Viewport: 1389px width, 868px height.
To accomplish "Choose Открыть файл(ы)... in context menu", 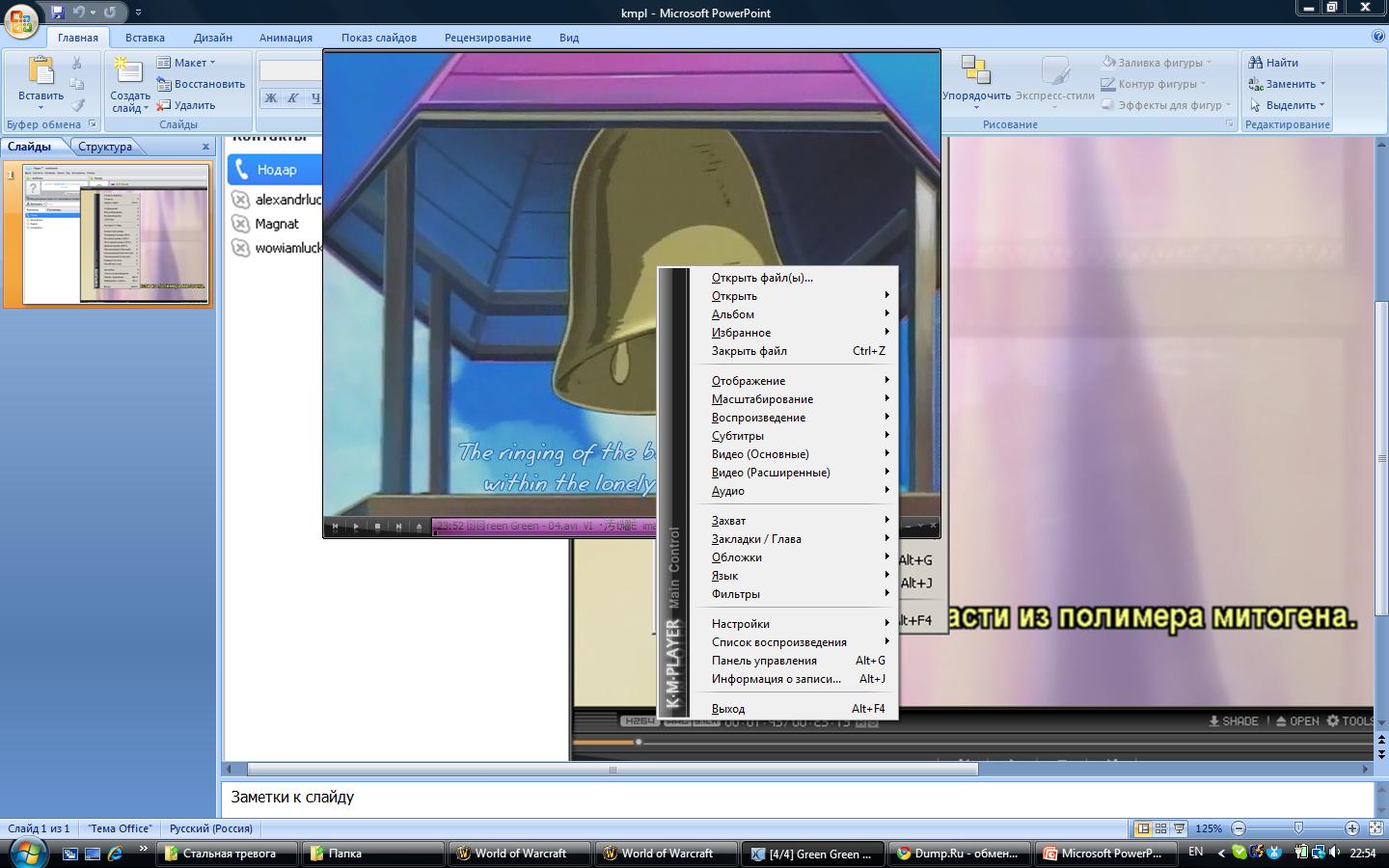I will click(797, 278).
